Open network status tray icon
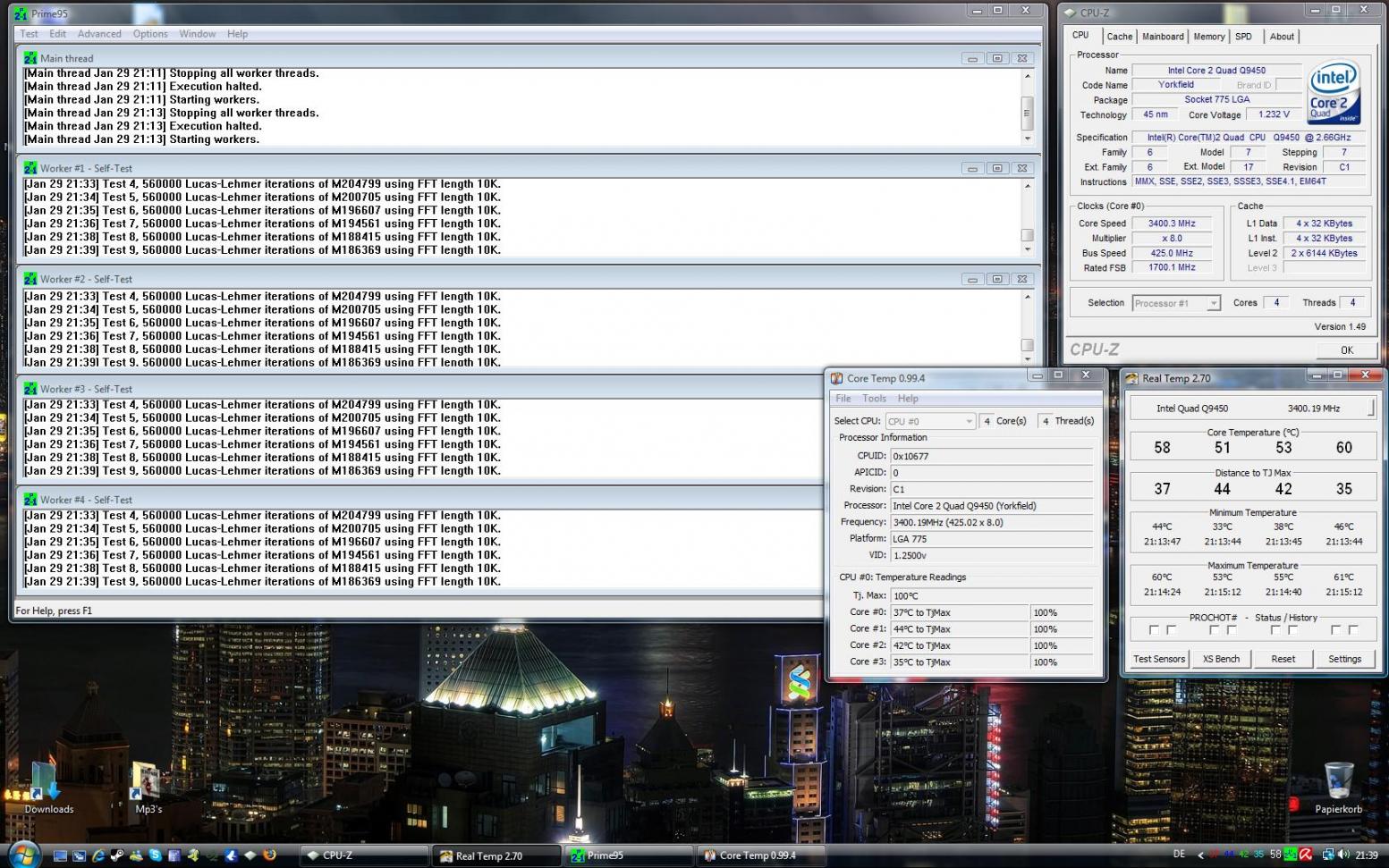1389x868 pixels. click(1328, 854)
